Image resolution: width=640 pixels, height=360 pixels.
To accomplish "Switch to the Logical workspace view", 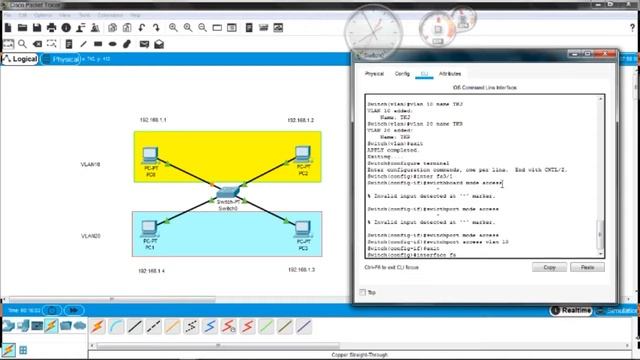I will point(20,59).
